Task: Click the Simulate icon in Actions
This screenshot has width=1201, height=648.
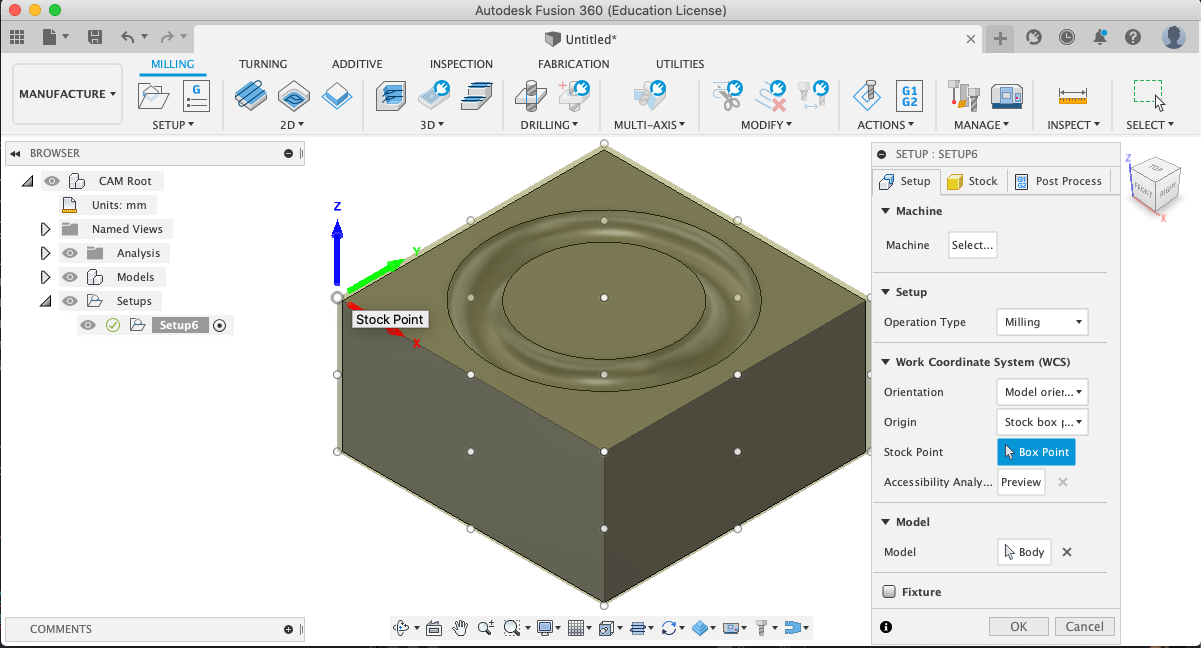Action: (867, 96)
